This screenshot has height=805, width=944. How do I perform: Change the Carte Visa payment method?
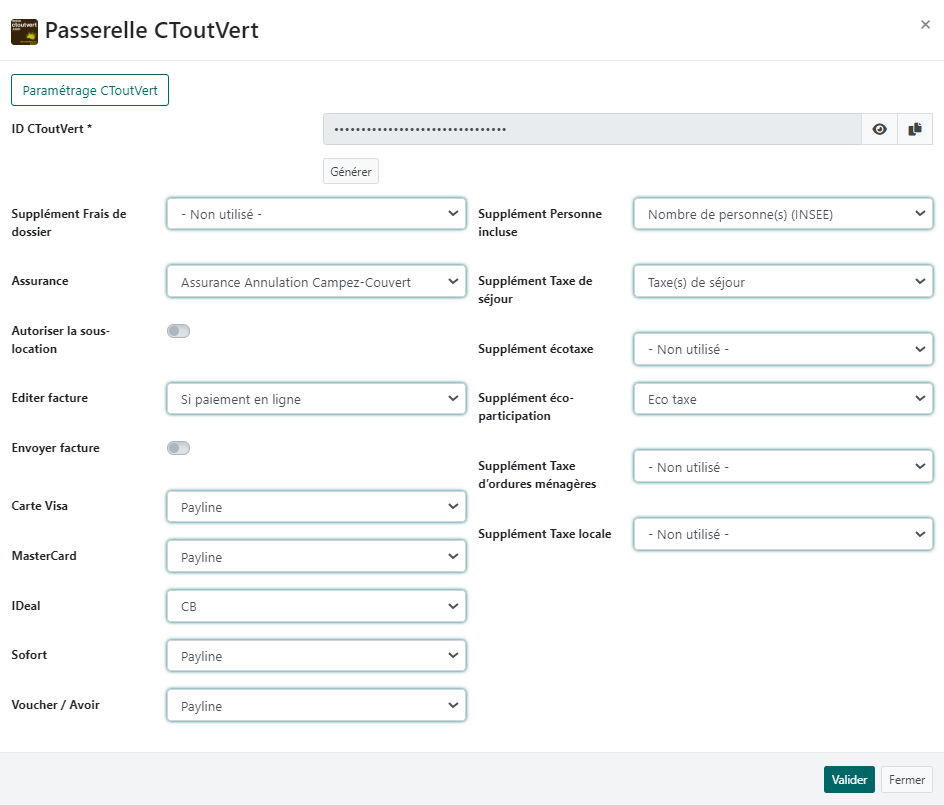pos(315,507)
